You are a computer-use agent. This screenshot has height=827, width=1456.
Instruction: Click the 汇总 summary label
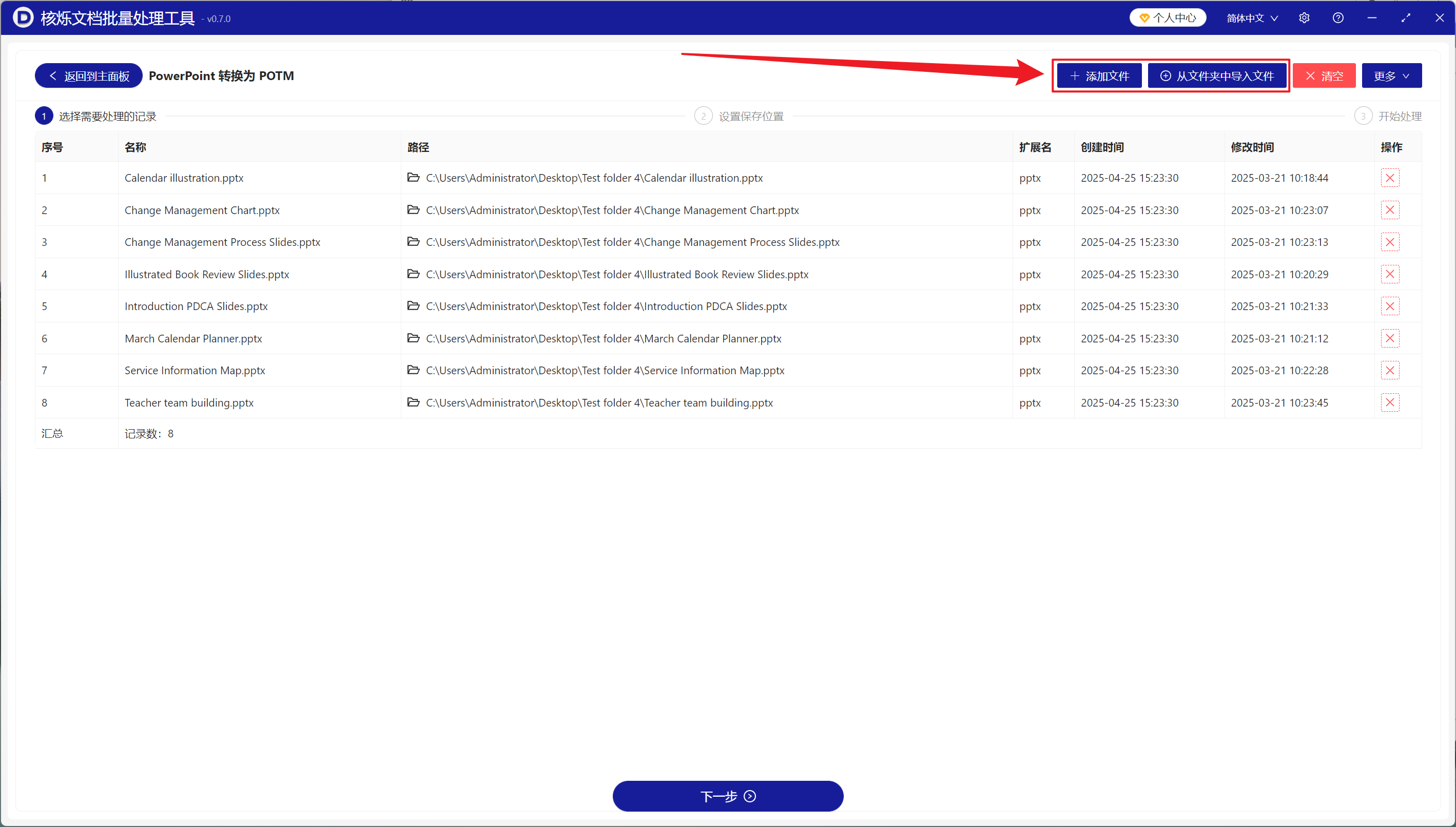click(52, 434)
